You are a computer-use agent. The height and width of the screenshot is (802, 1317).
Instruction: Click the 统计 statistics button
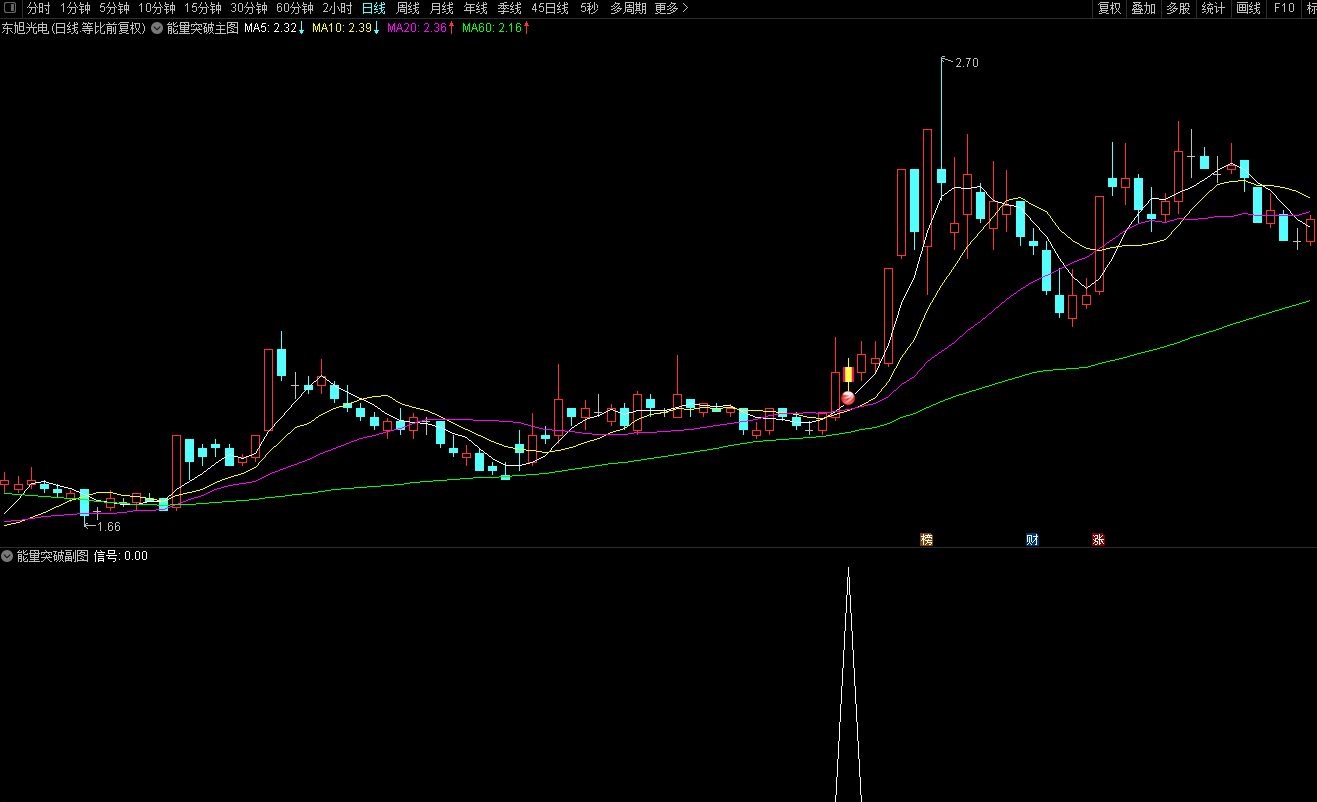point(1213,8)
